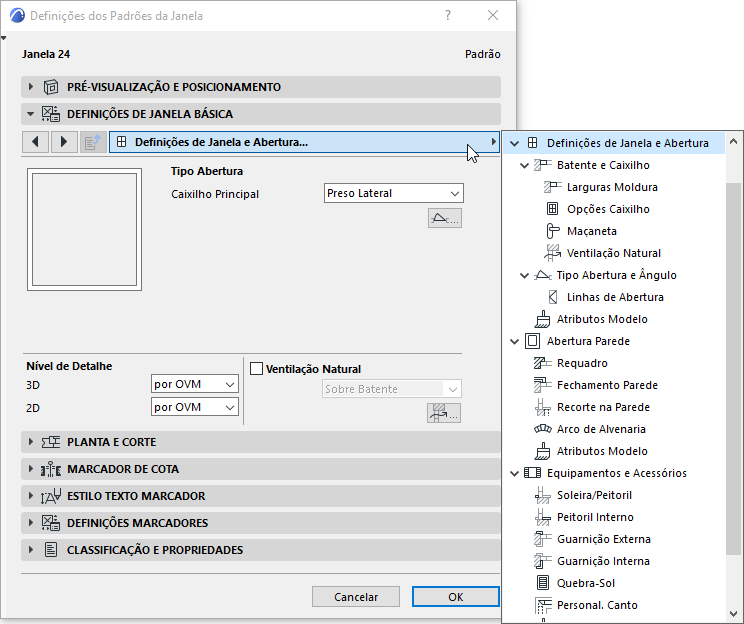Close the Definições dos Padrões da Janela dialog
This screenshot has width=744, height=624.
493,16
